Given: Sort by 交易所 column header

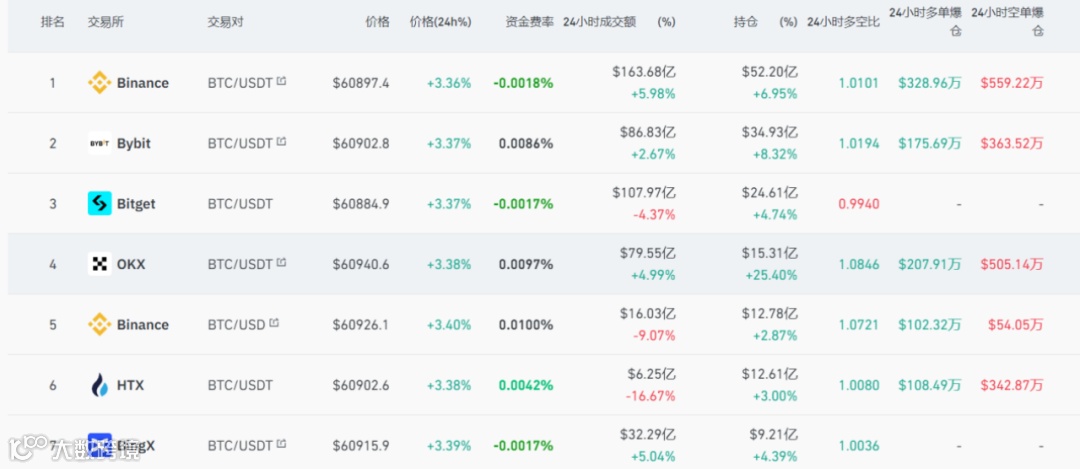Looking at the screenshot, I should point(105,22).
